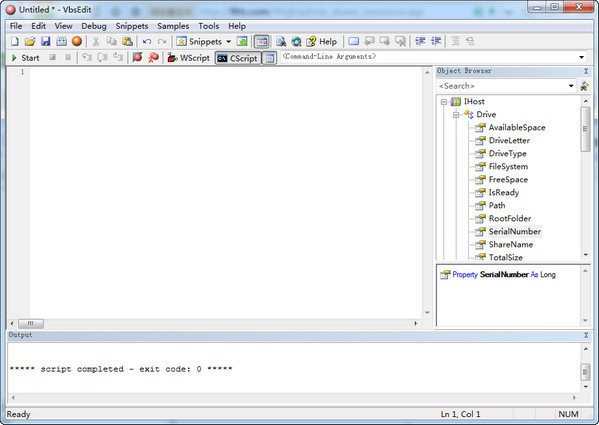Viewport: 599px width, 425px height.
Task: Click the editor horizontal scrollbar thumb
Action: [x=31, y=323]
